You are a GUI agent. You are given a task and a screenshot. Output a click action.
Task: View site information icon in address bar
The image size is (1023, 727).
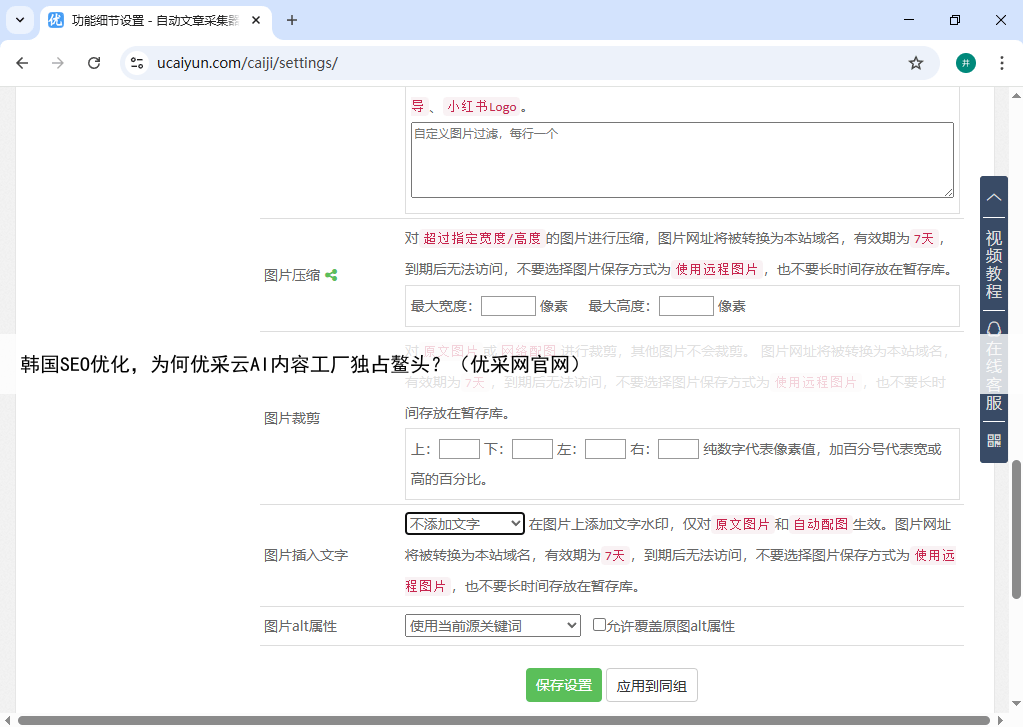point(138,63)
